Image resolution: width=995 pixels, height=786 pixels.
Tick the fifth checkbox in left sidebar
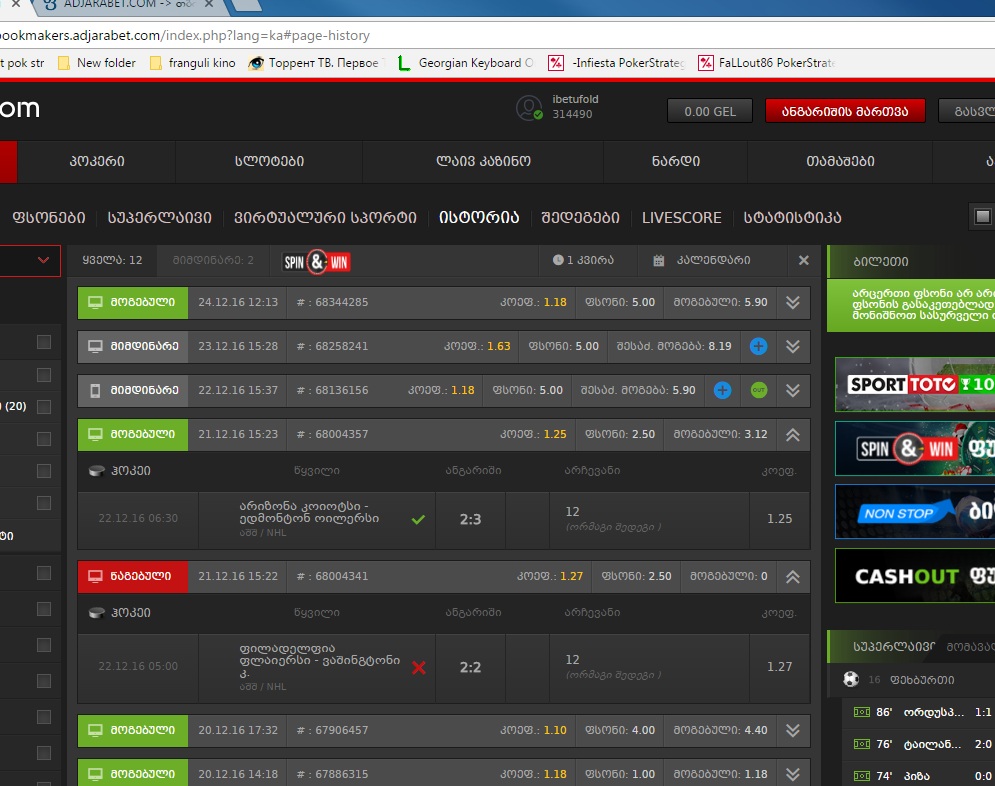(x=44, y=471)
